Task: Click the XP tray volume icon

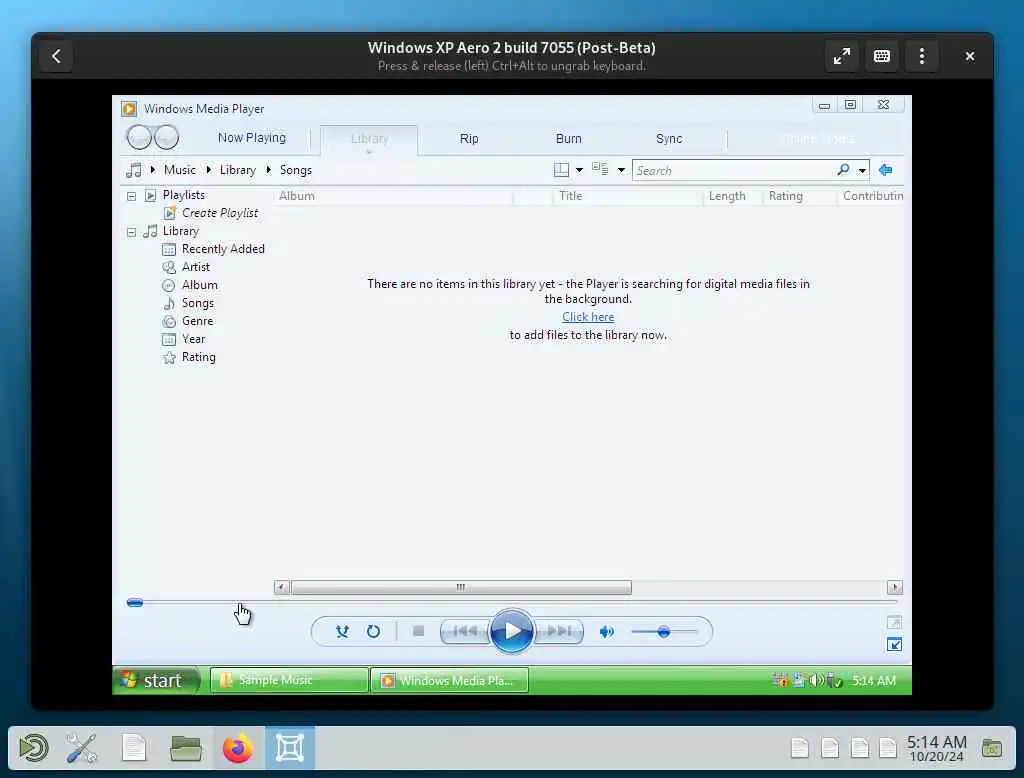Action: tap(815, 681)
